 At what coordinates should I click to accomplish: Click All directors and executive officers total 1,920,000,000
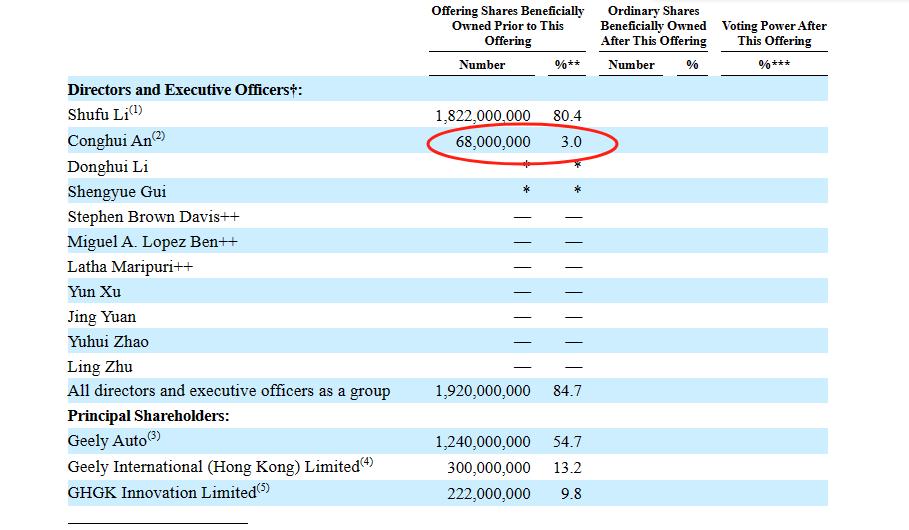coord(483,391)
